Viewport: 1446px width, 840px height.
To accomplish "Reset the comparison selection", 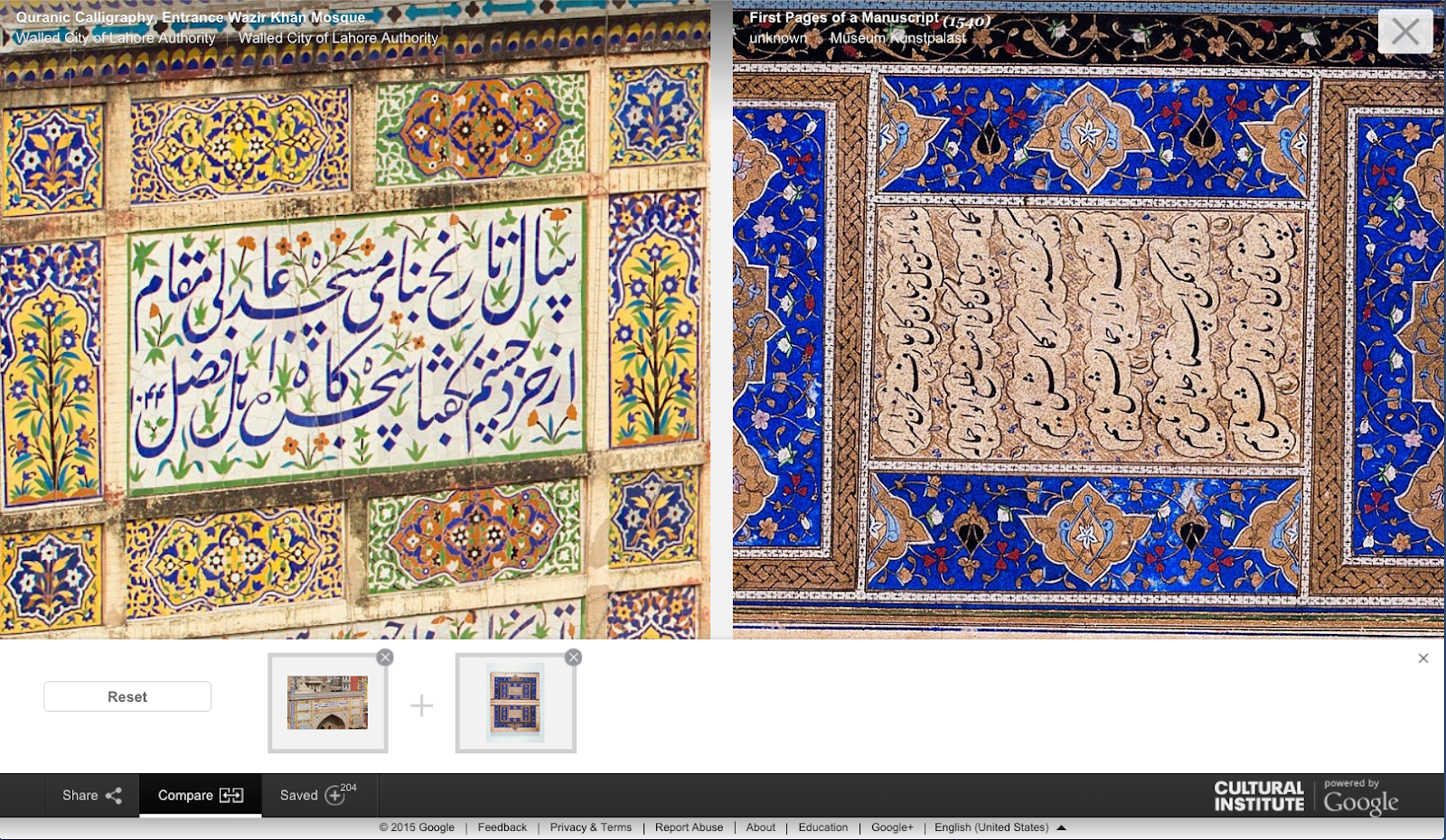I will 127,696.
